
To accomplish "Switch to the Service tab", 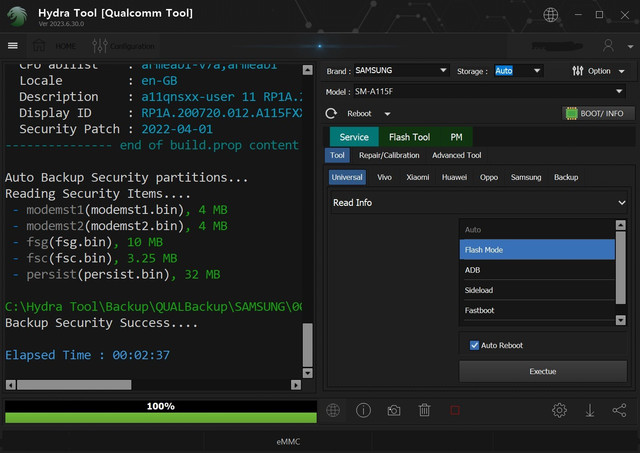I will click(354, 137).
